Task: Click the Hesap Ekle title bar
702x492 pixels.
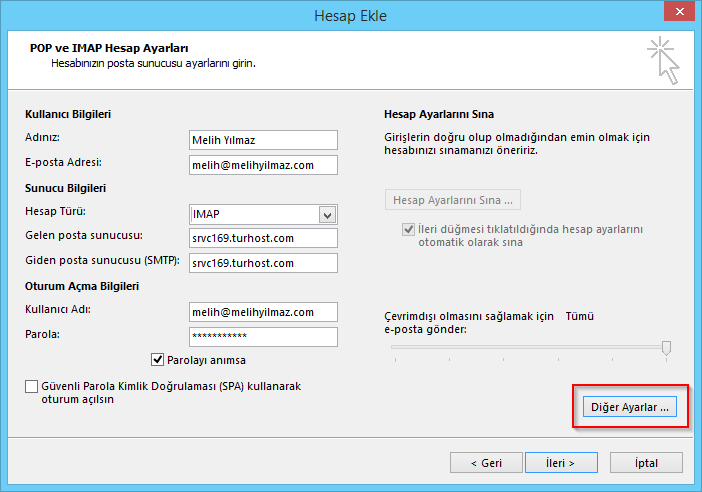Action: click(350, 15)
